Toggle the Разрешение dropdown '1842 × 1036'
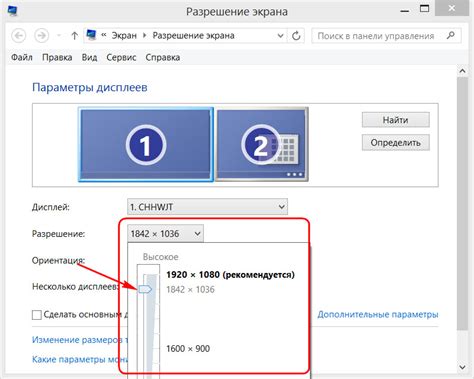Image resolution: width=474 pixels, height=379 pixels. [165, 234]
